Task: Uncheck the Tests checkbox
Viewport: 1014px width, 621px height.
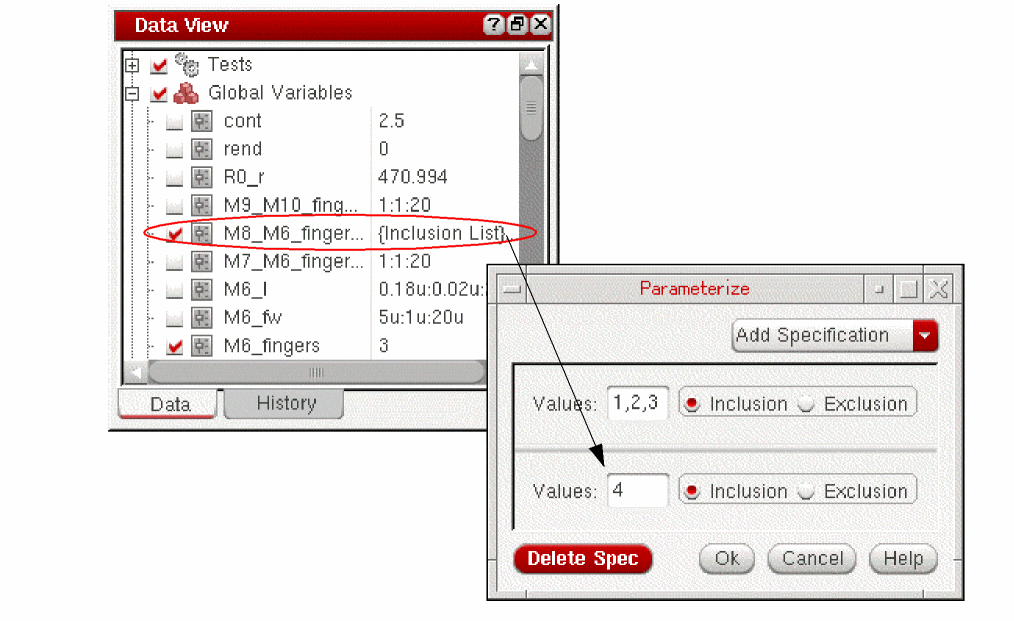Action: pos(158,65)
